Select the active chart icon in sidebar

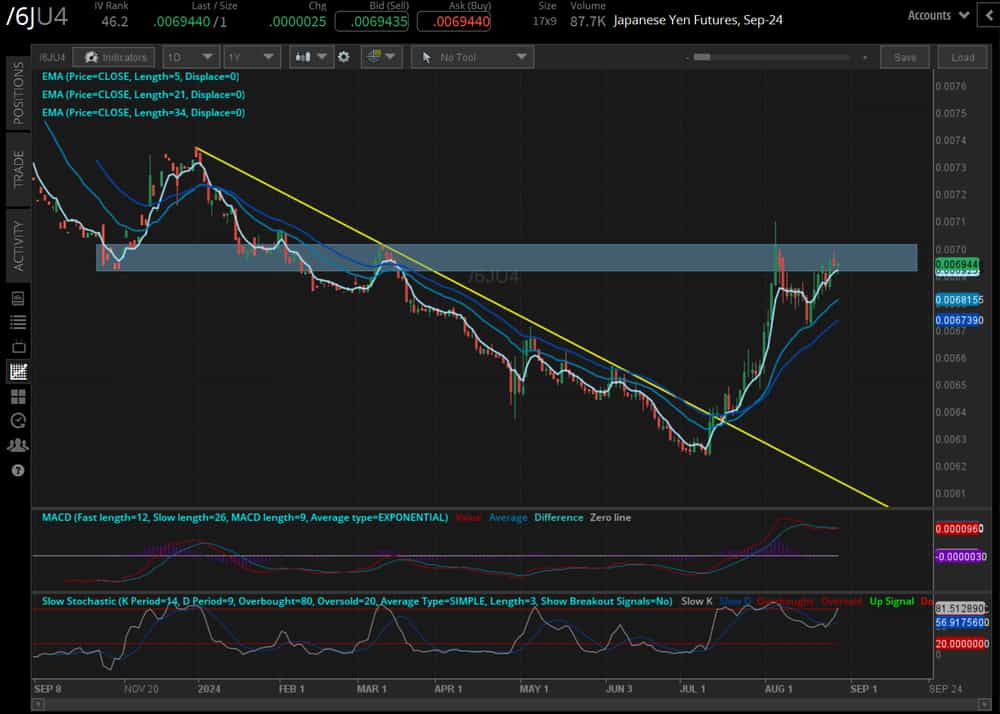tap(18, 371)
